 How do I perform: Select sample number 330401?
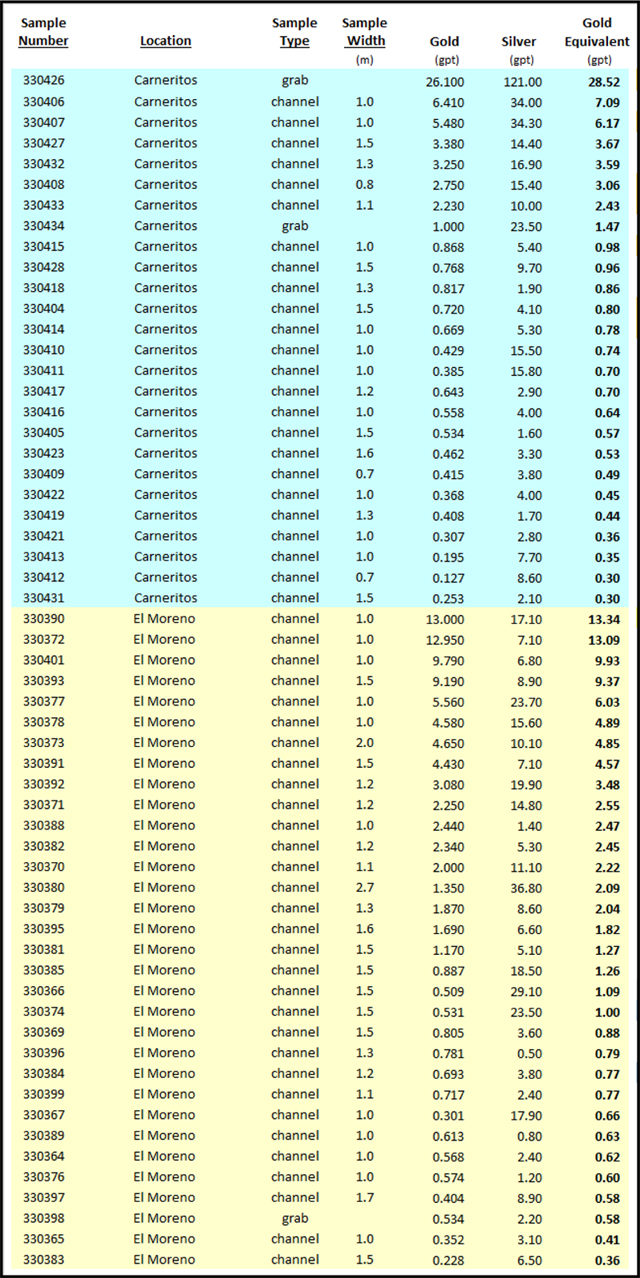44,660
